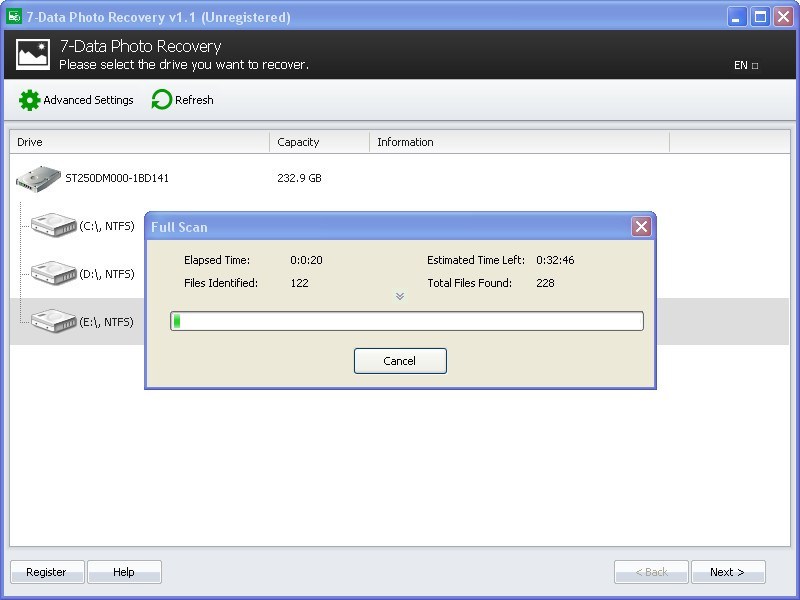This screenshot has width=800, height=600.
Task: Go to the Next step
Action: [x=727, y=572]
